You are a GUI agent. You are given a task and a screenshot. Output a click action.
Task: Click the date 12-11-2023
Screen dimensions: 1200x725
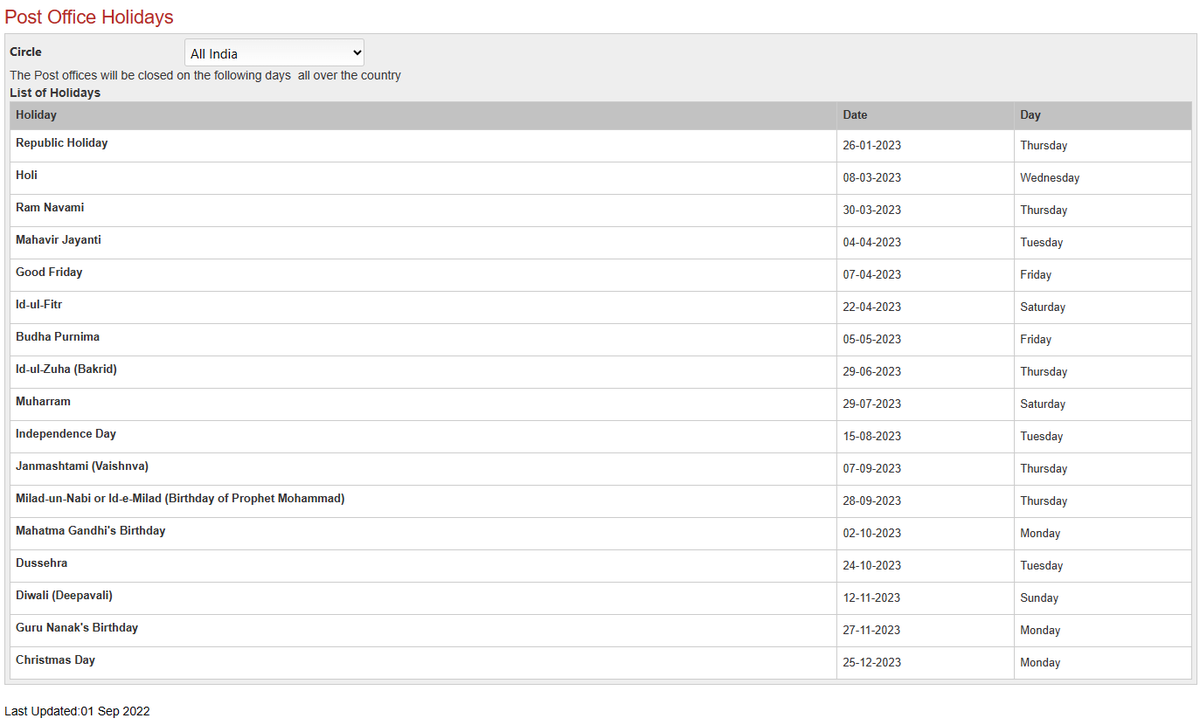[872, 598]
